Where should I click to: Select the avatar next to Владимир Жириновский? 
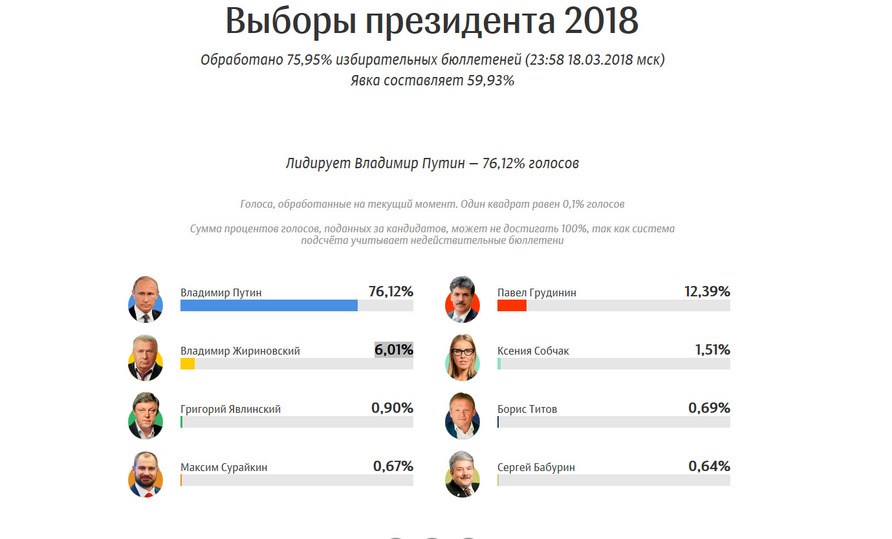(145, 357)
